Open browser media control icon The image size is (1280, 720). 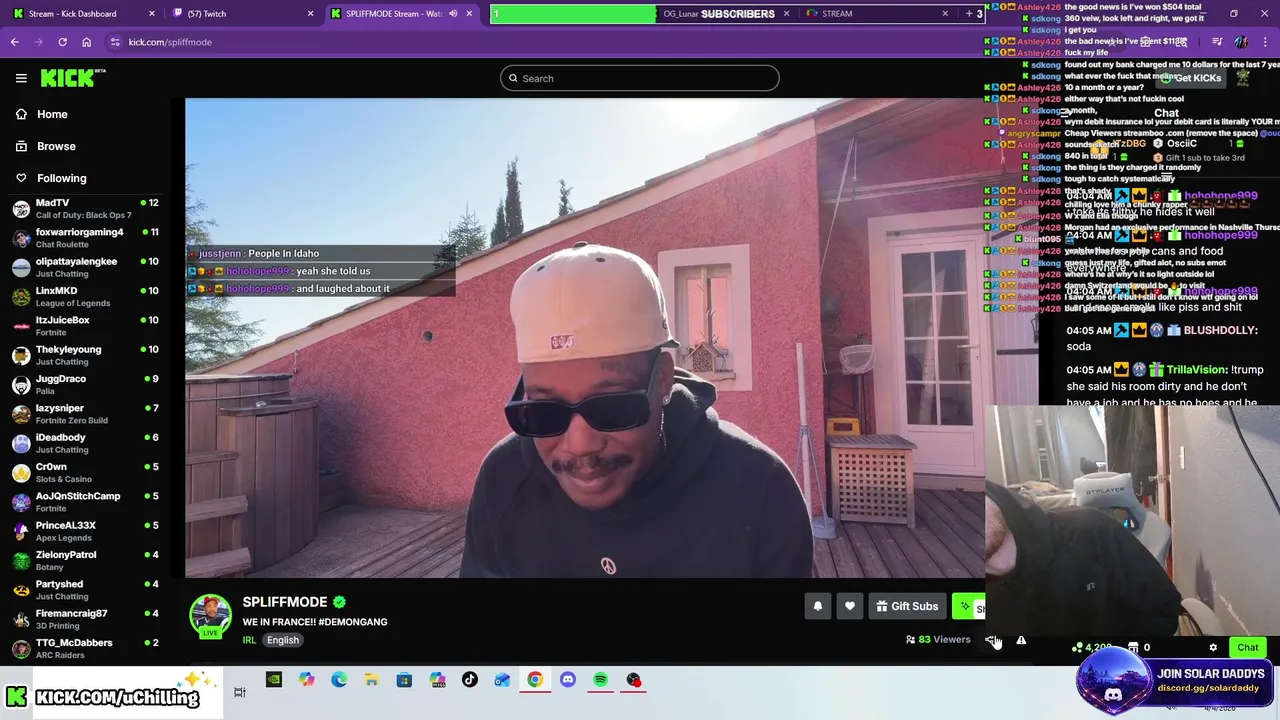tap(1217, 42)
